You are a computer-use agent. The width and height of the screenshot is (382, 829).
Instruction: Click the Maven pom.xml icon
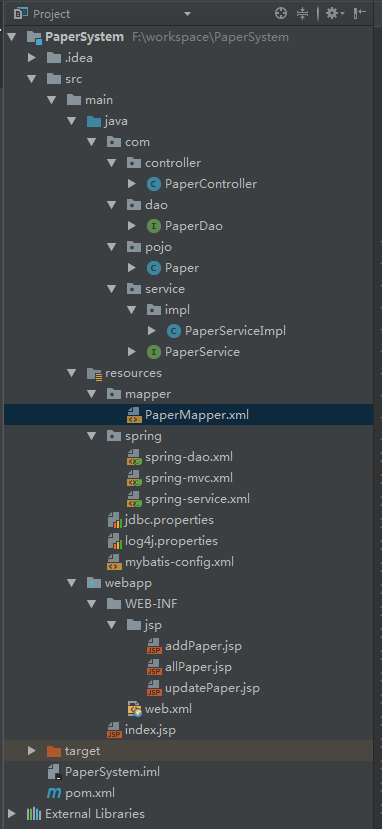coord(54,793)
